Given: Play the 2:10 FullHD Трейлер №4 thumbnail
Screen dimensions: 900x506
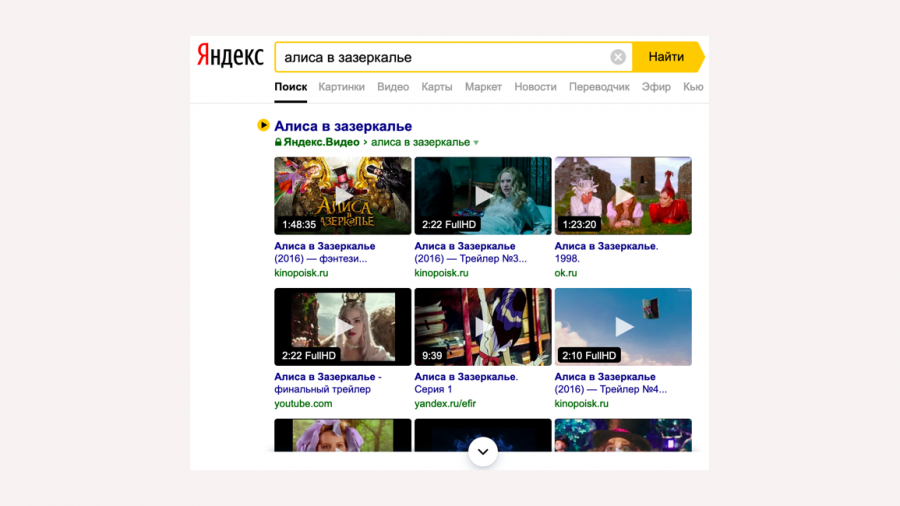Looking at the screenshot, I should tap(623, 327).
